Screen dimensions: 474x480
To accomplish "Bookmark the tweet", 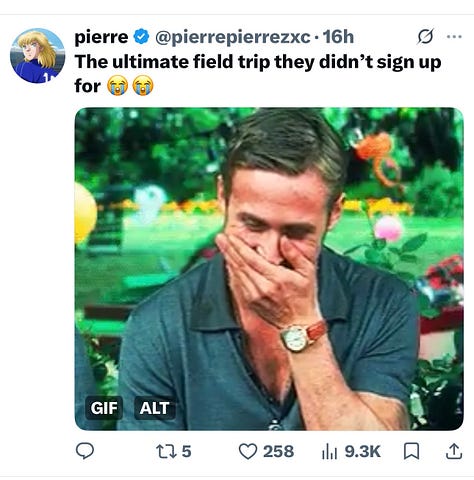I will point(411,452).
